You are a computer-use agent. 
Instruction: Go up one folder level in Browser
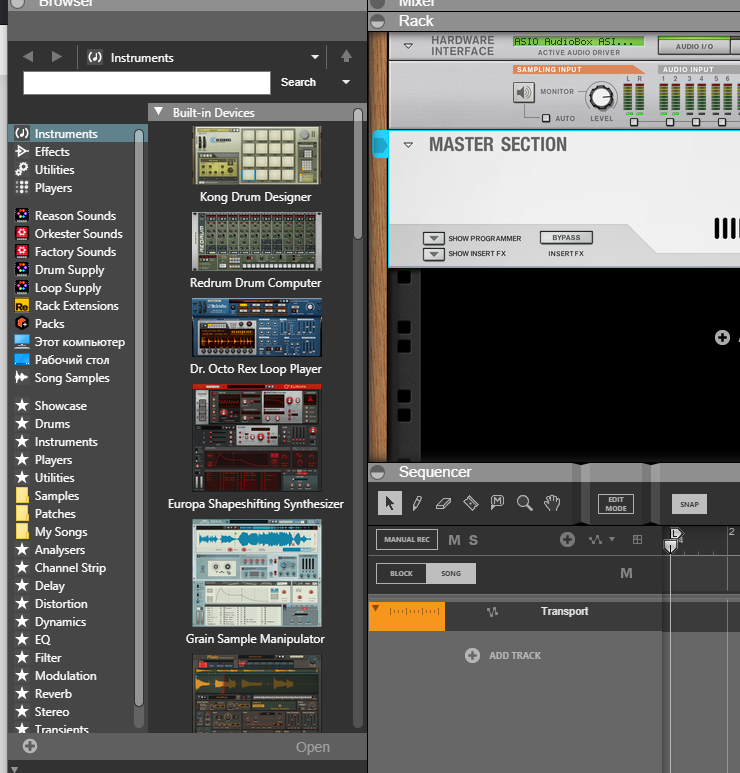pos(346,56)
